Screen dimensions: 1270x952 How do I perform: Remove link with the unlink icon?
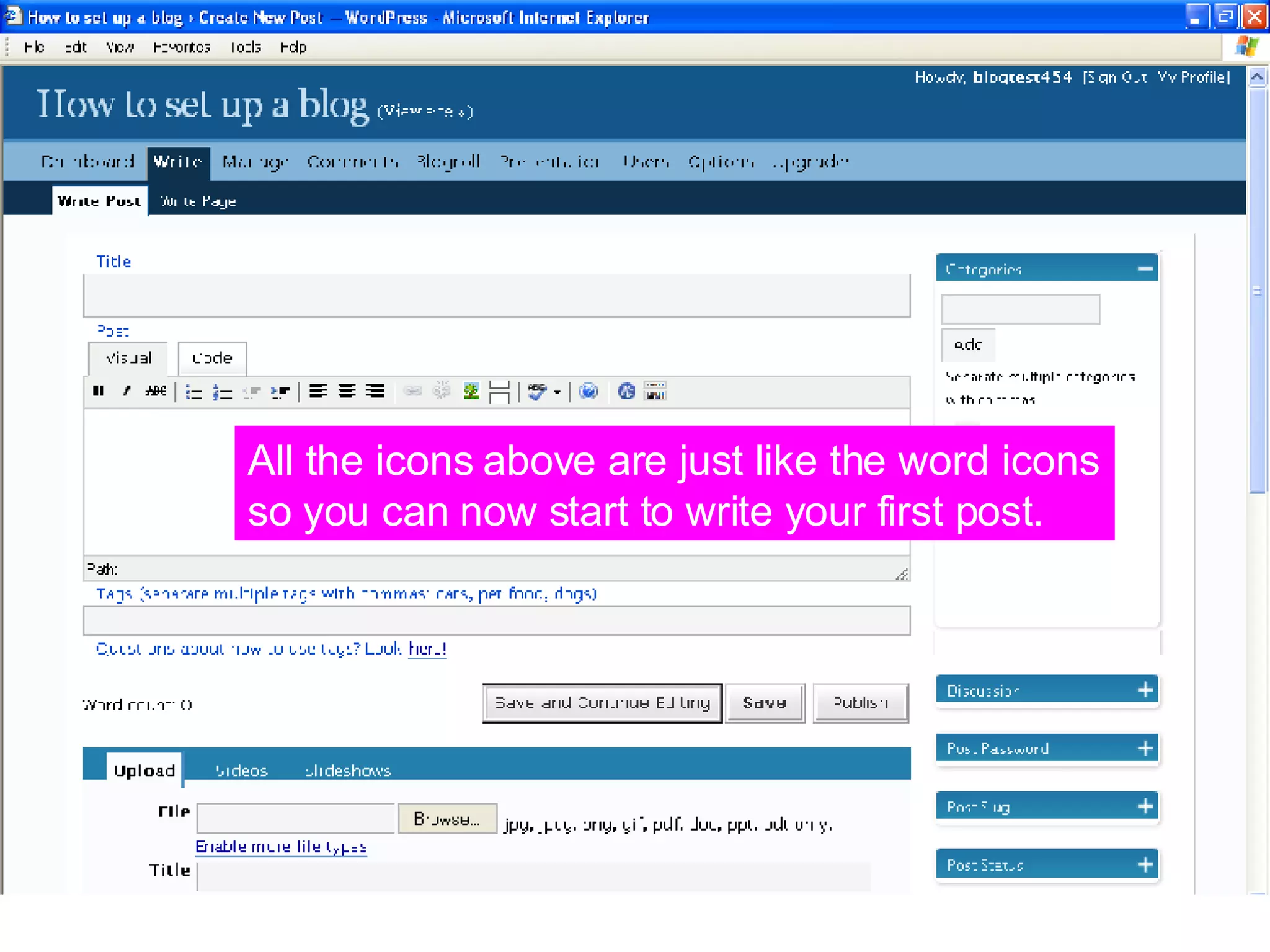441,391
